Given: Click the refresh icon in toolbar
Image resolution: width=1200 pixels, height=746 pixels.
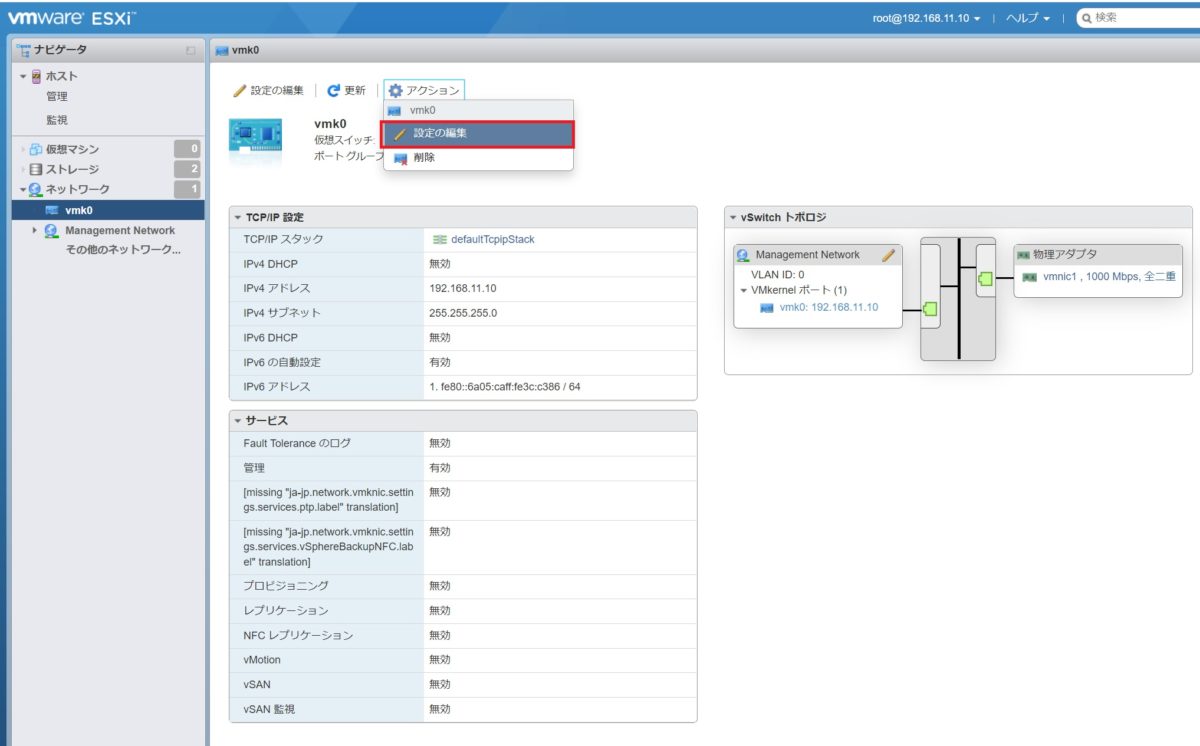Looking at the screenshot, I should [x=334, y=90].
